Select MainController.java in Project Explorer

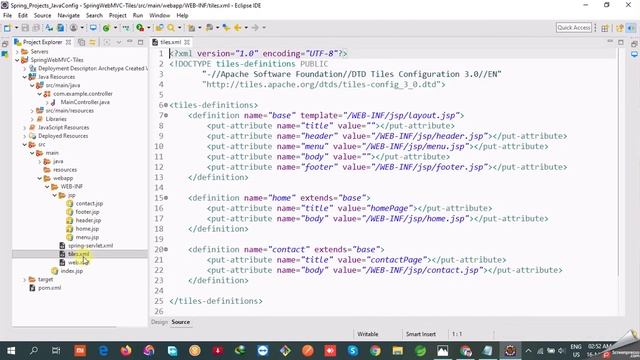(x=85, y=102)
